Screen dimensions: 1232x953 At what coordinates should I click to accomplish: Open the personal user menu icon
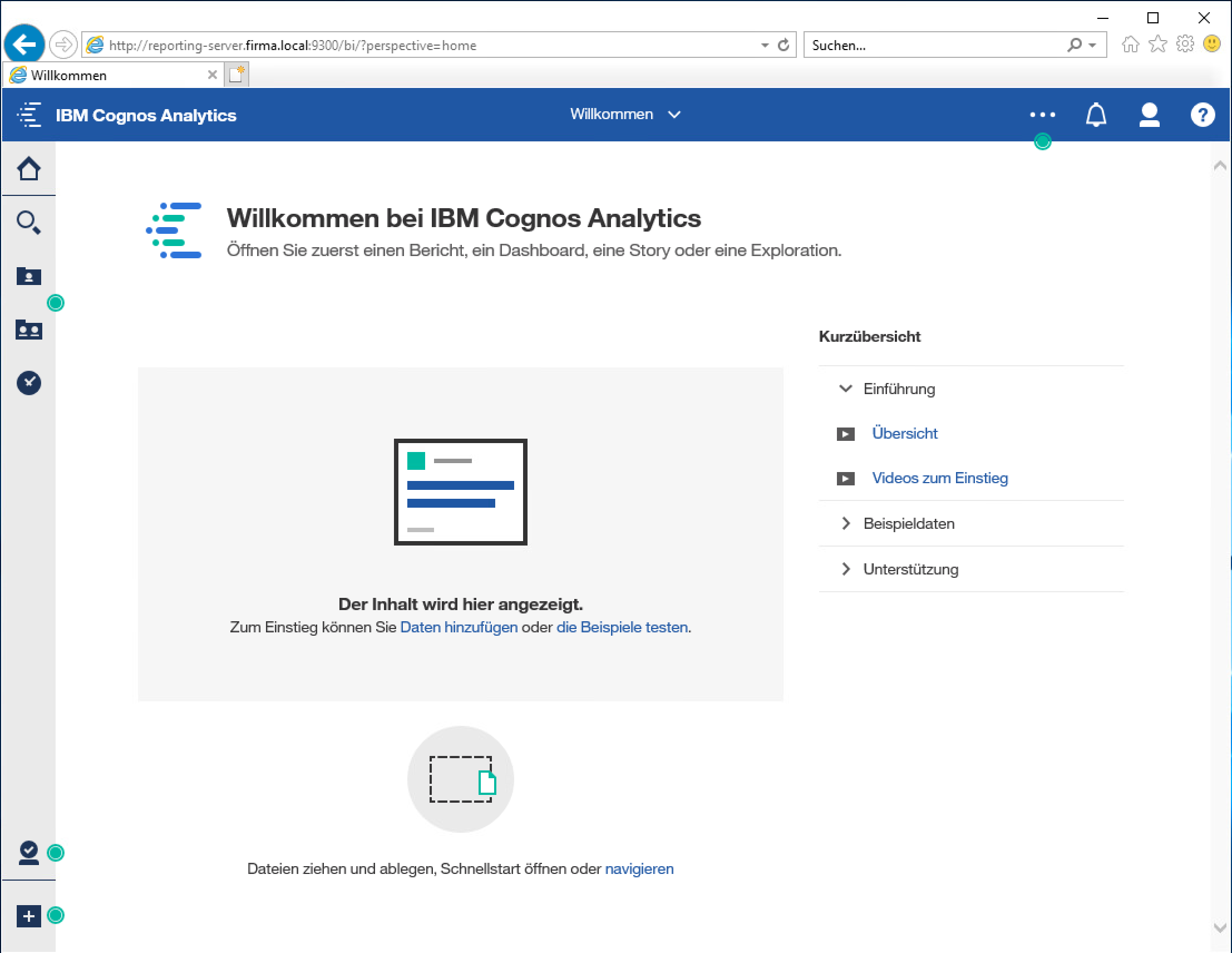coord(1149,115)
